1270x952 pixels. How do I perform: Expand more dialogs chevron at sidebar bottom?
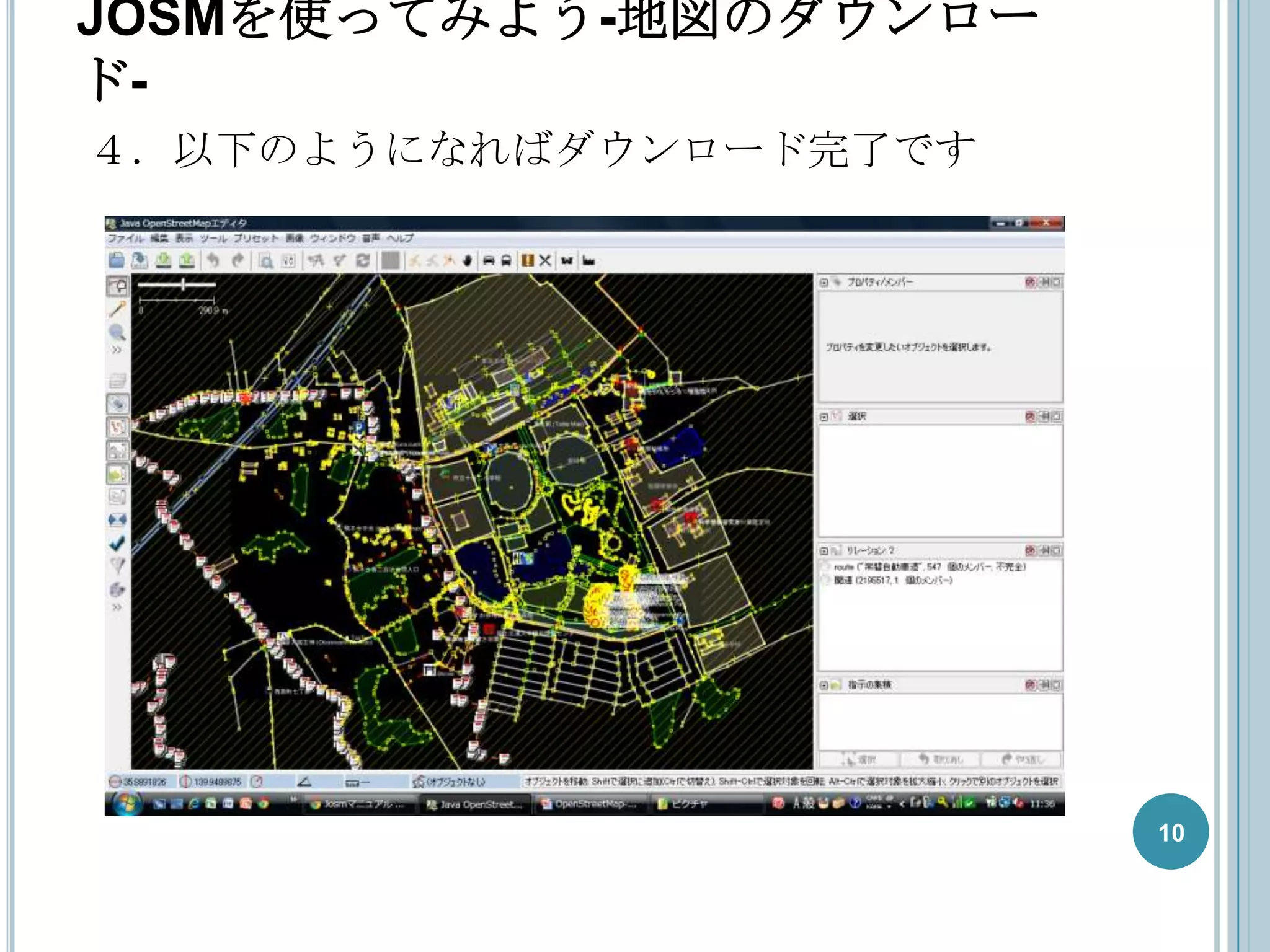tap(117, 607)
